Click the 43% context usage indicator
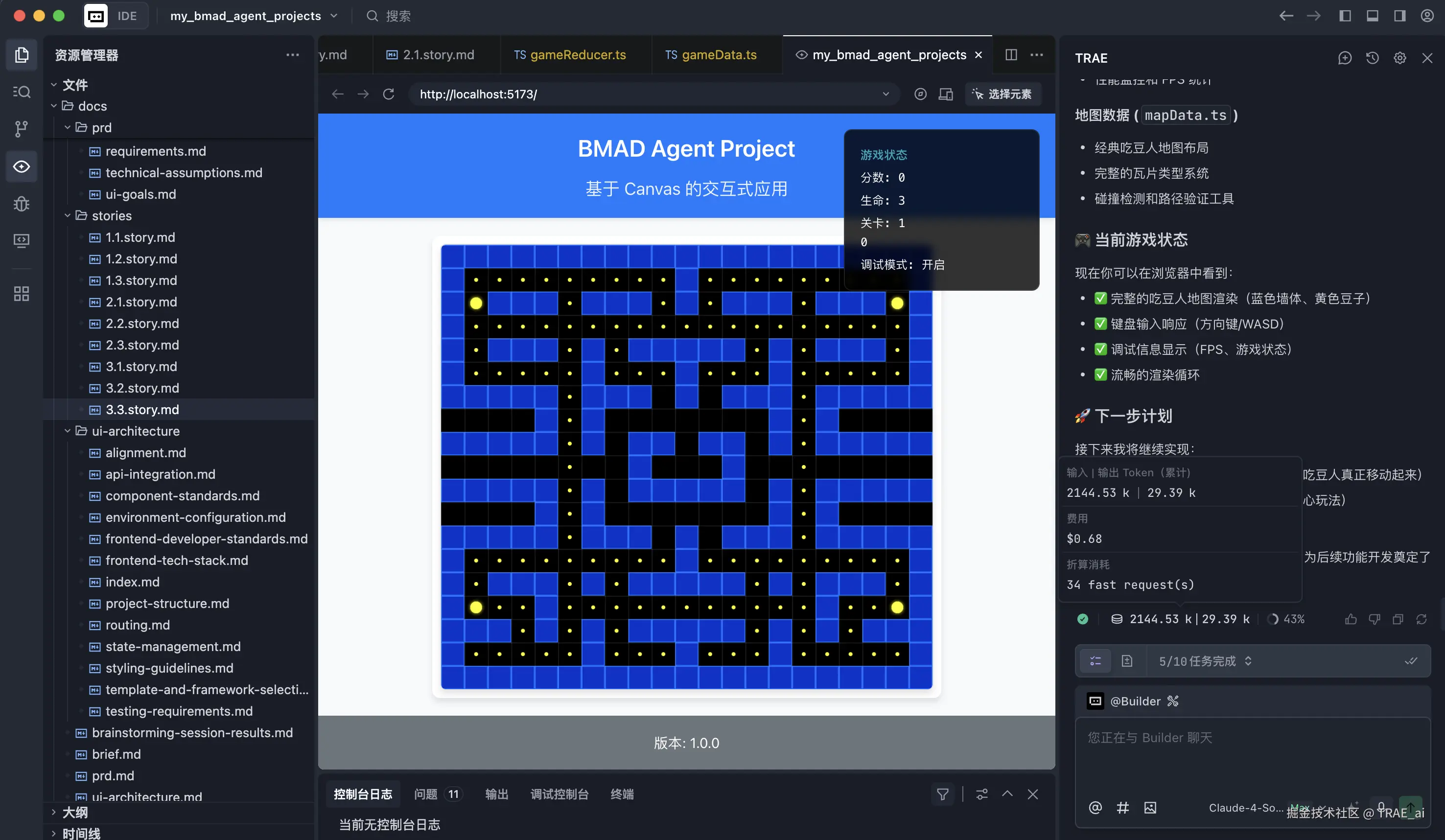This screenshot has height=840, width=1445. click(x=1286, y=619)
